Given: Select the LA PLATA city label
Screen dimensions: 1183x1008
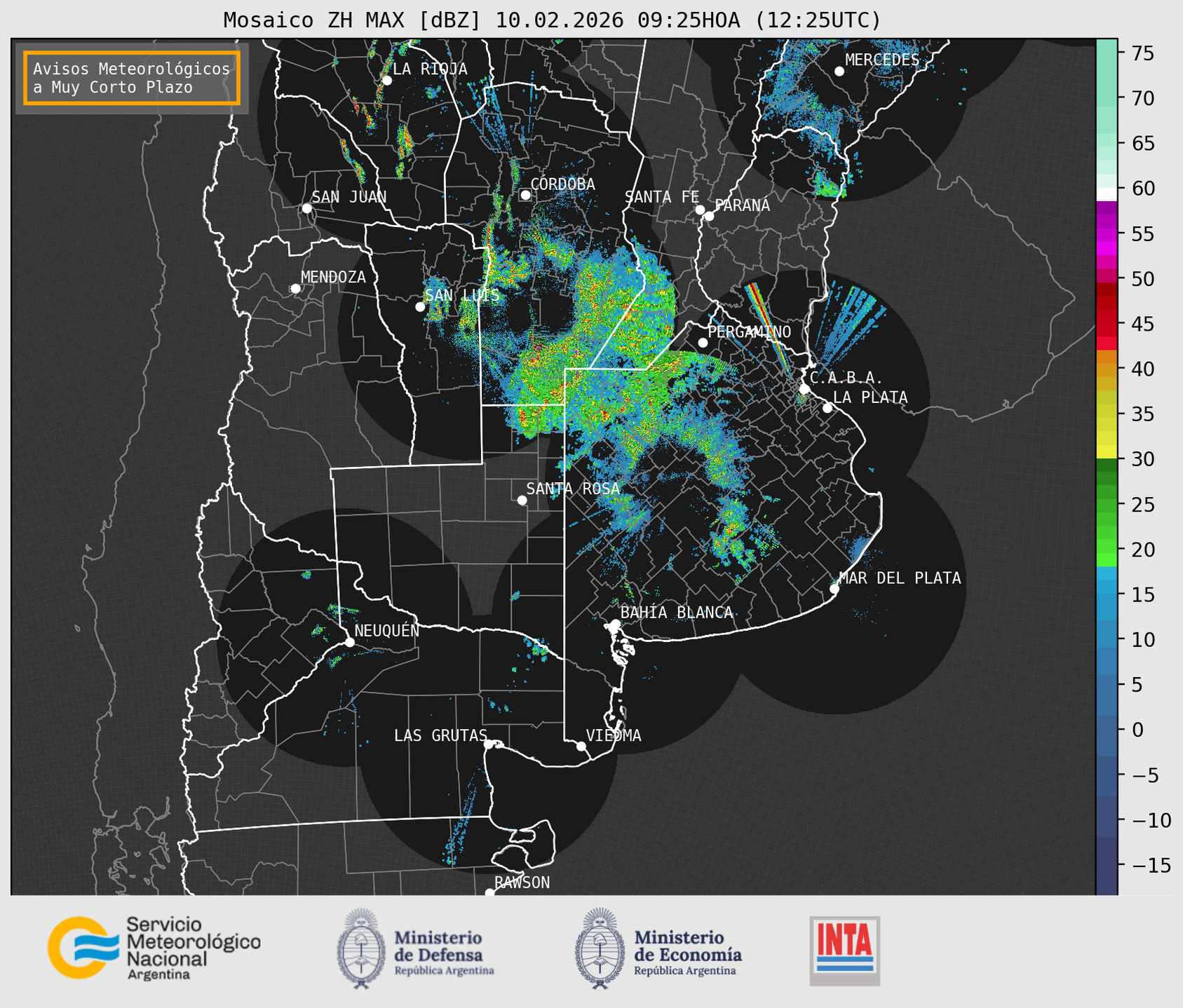Looking at the screenshot, I should tap(870, 397).
